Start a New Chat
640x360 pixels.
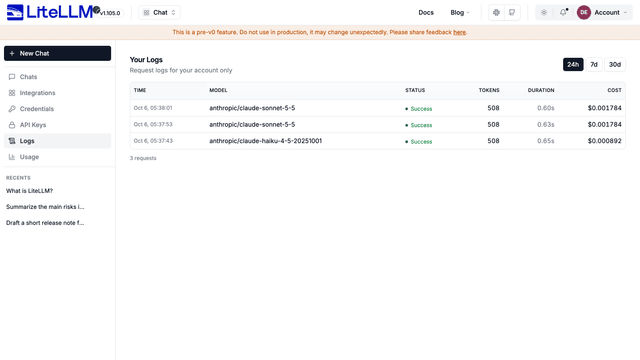(58, 53)
